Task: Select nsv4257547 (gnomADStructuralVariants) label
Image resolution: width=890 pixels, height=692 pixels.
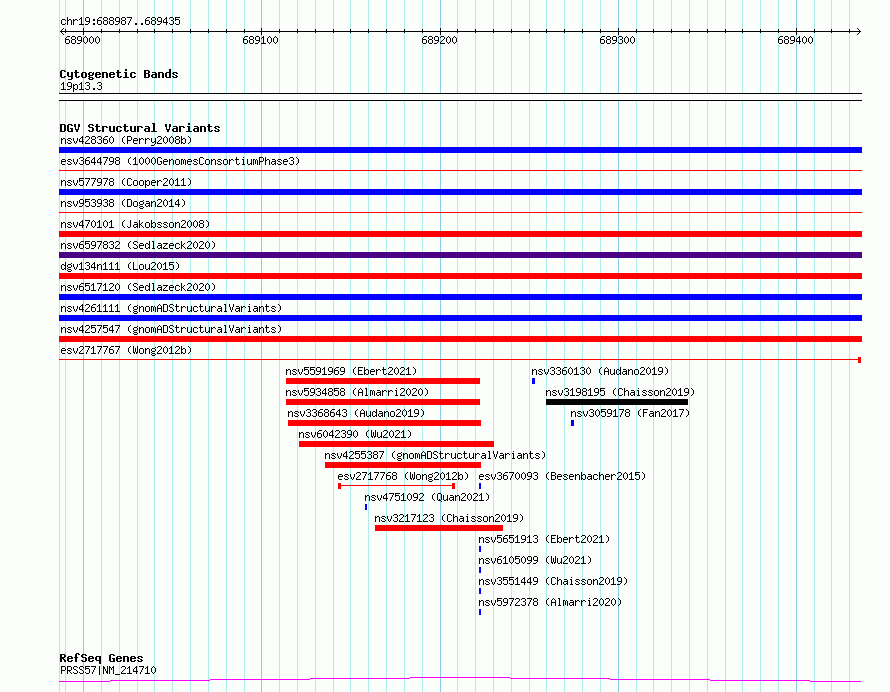Action: coord(171,329)
